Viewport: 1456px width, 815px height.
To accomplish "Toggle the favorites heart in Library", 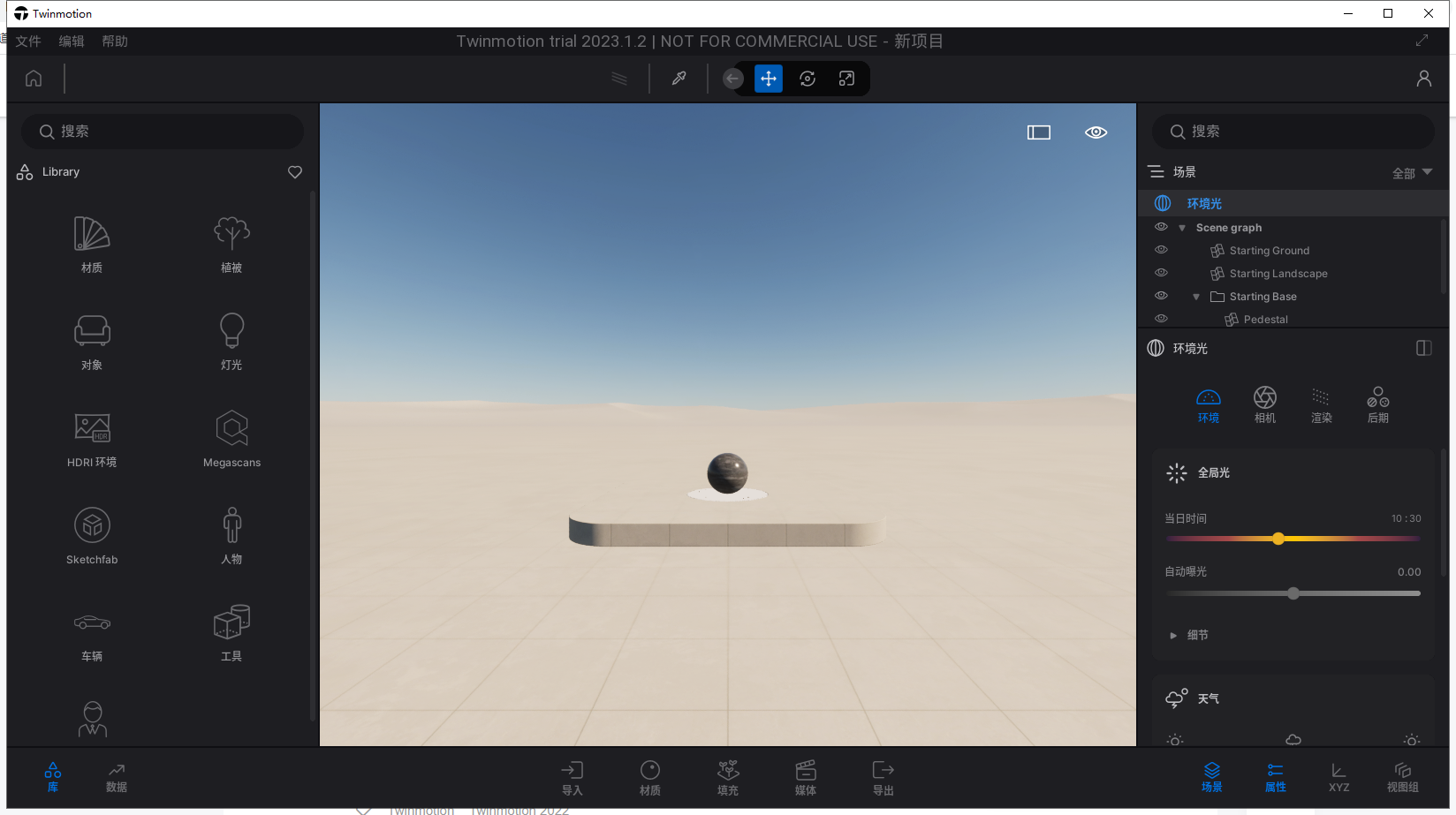I will tap(295, 172).
